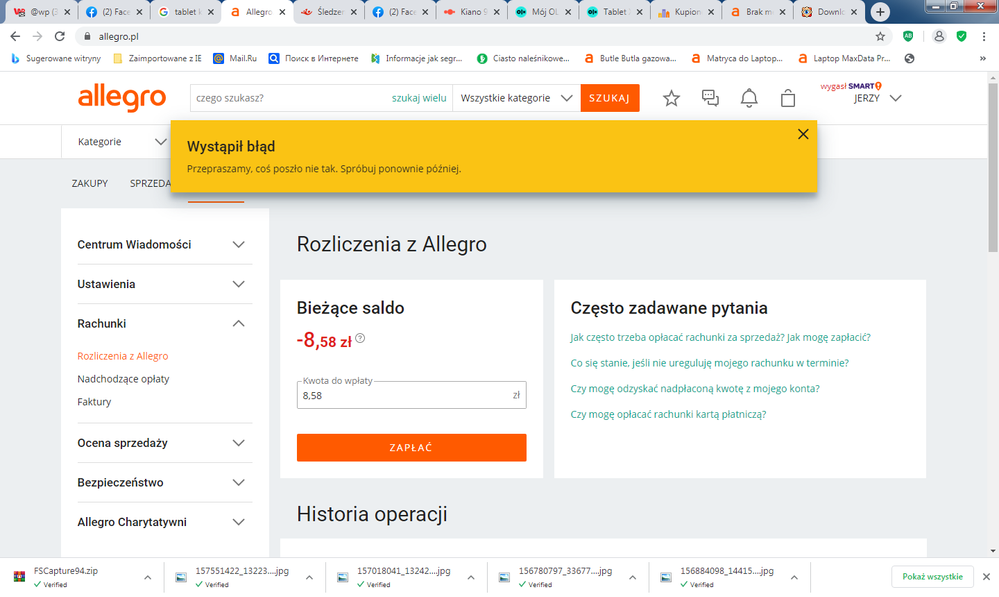The width and height of the screenshot is (999, 597).
Task: Open FAQ about paying sales bills frequency
Action: (720, 337)
